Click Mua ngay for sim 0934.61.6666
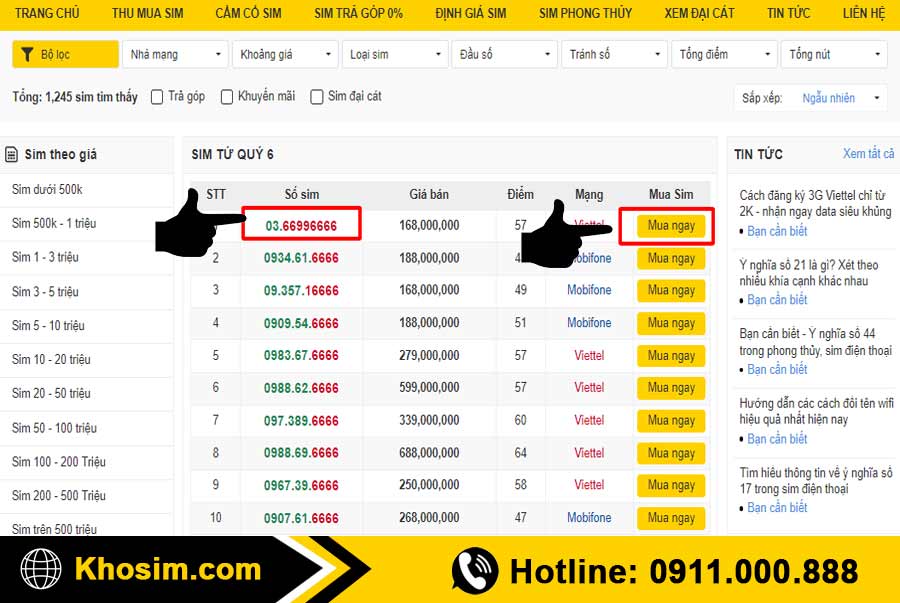Image resolution: width=900 pixels, height=603 pixels. point(670,258)
